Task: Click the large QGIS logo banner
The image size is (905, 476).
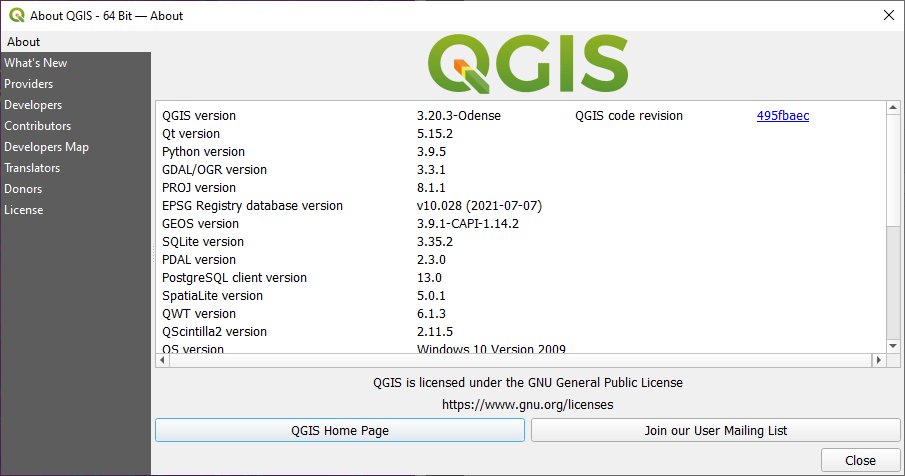Action: point(527,64)
